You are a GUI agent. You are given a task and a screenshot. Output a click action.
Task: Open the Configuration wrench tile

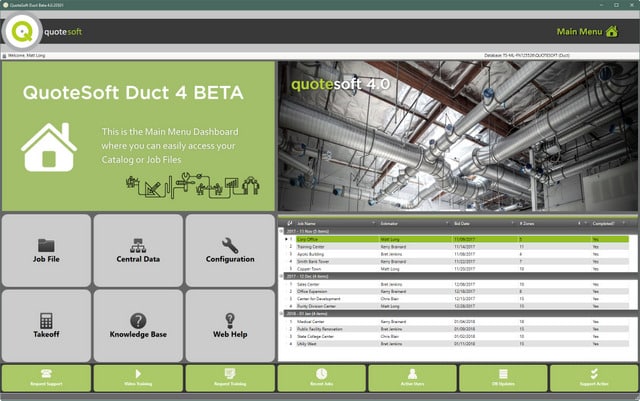coord(230,250)
